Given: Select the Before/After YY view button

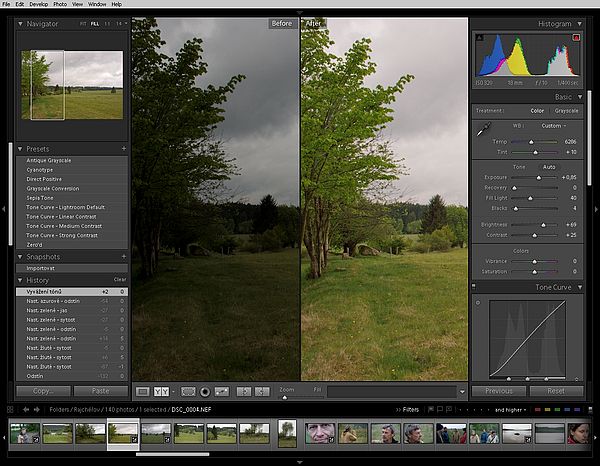Looking at the screenshot, I should (162, 391).
